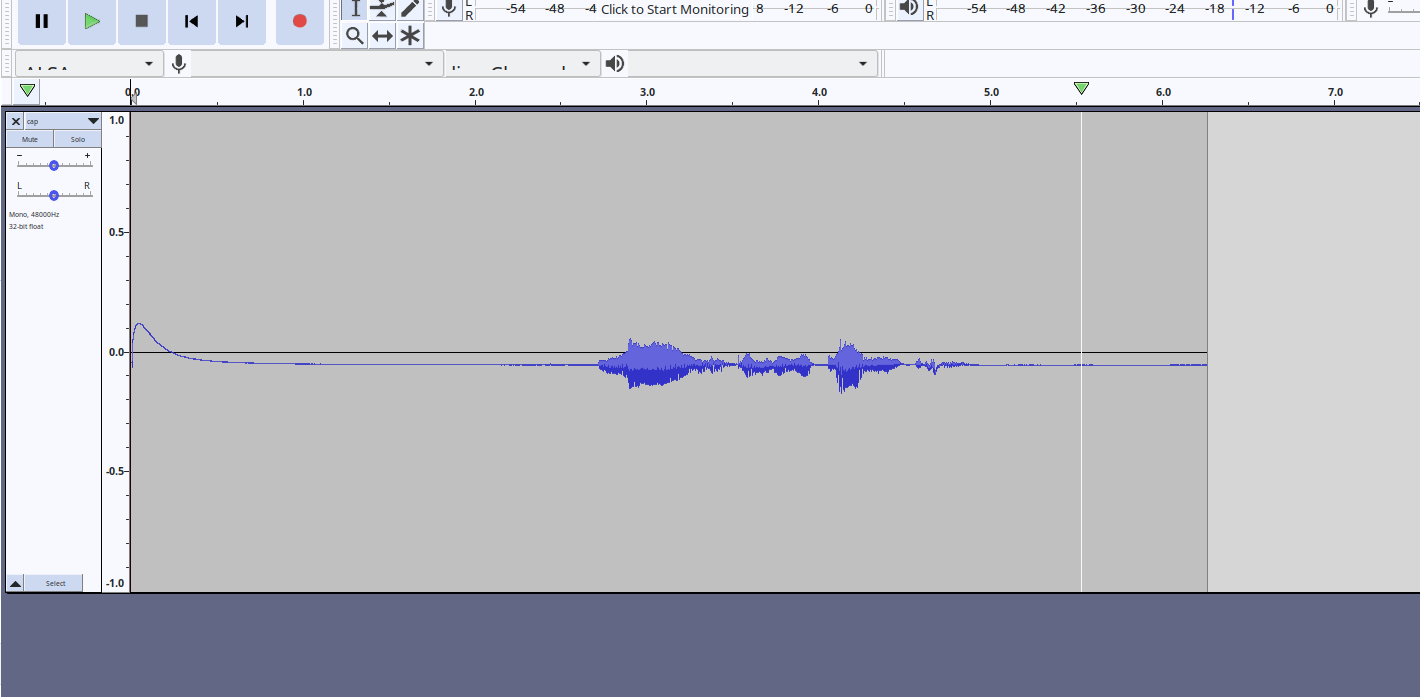Open the recording channels dropdown
The height and width of the screenshot is (697, 1420).
523,64
